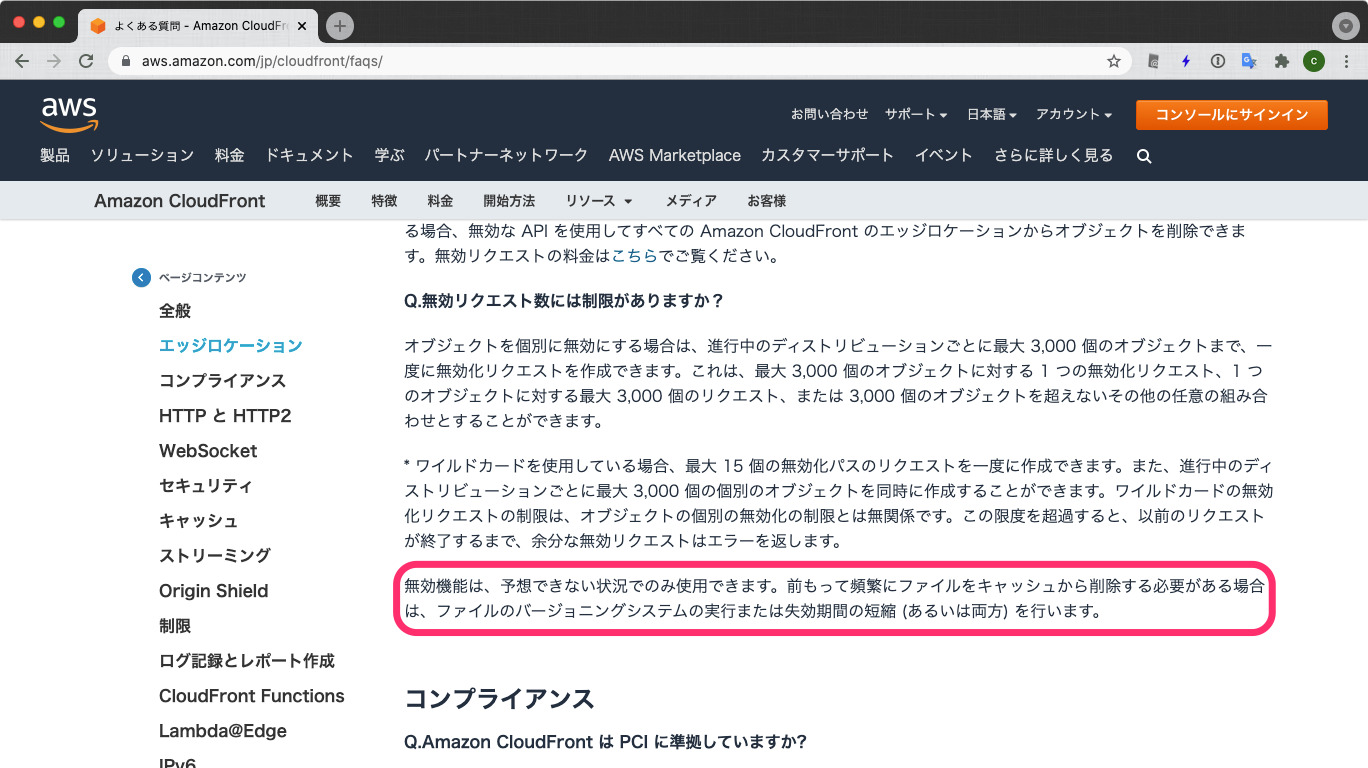Collapse page contents with blue chevron icon
The width and height of the screenshot is (1368, 768).
pos(141,277)
